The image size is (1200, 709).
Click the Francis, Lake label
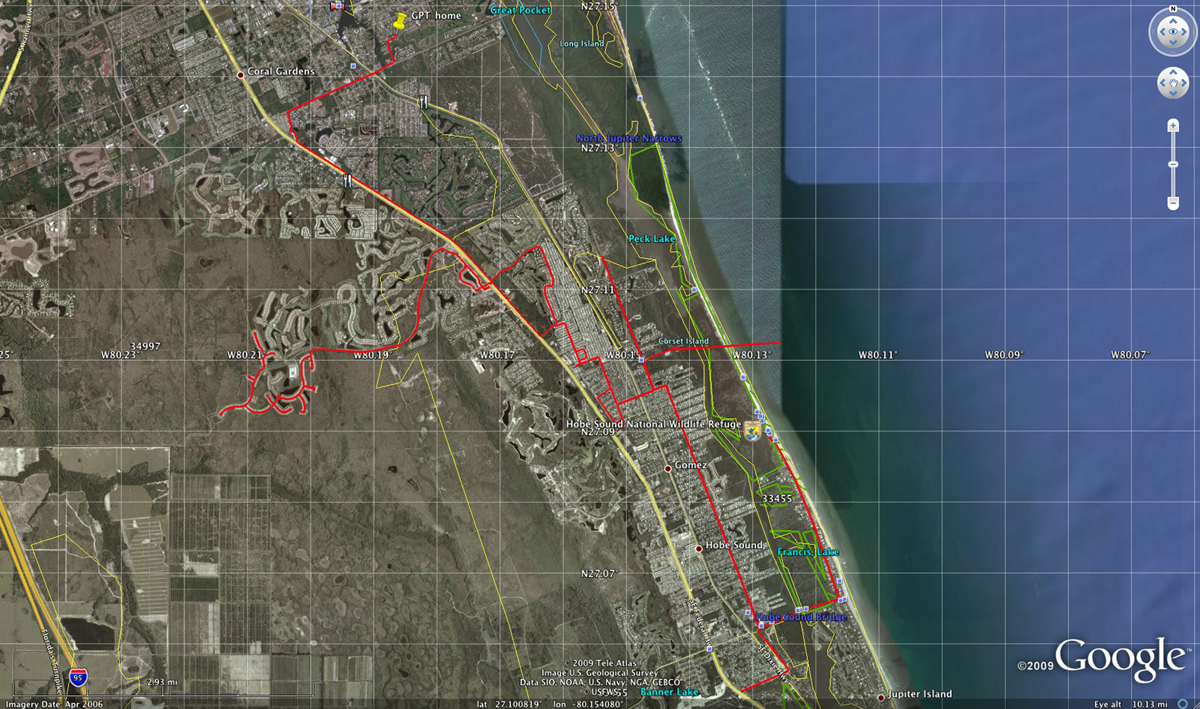(809, 552)
